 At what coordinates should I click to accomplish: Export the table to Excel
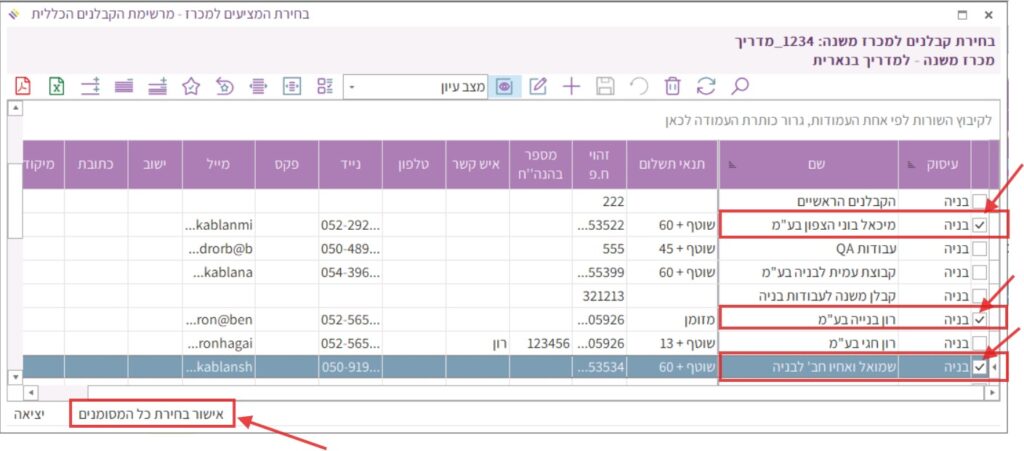point(57,86)
